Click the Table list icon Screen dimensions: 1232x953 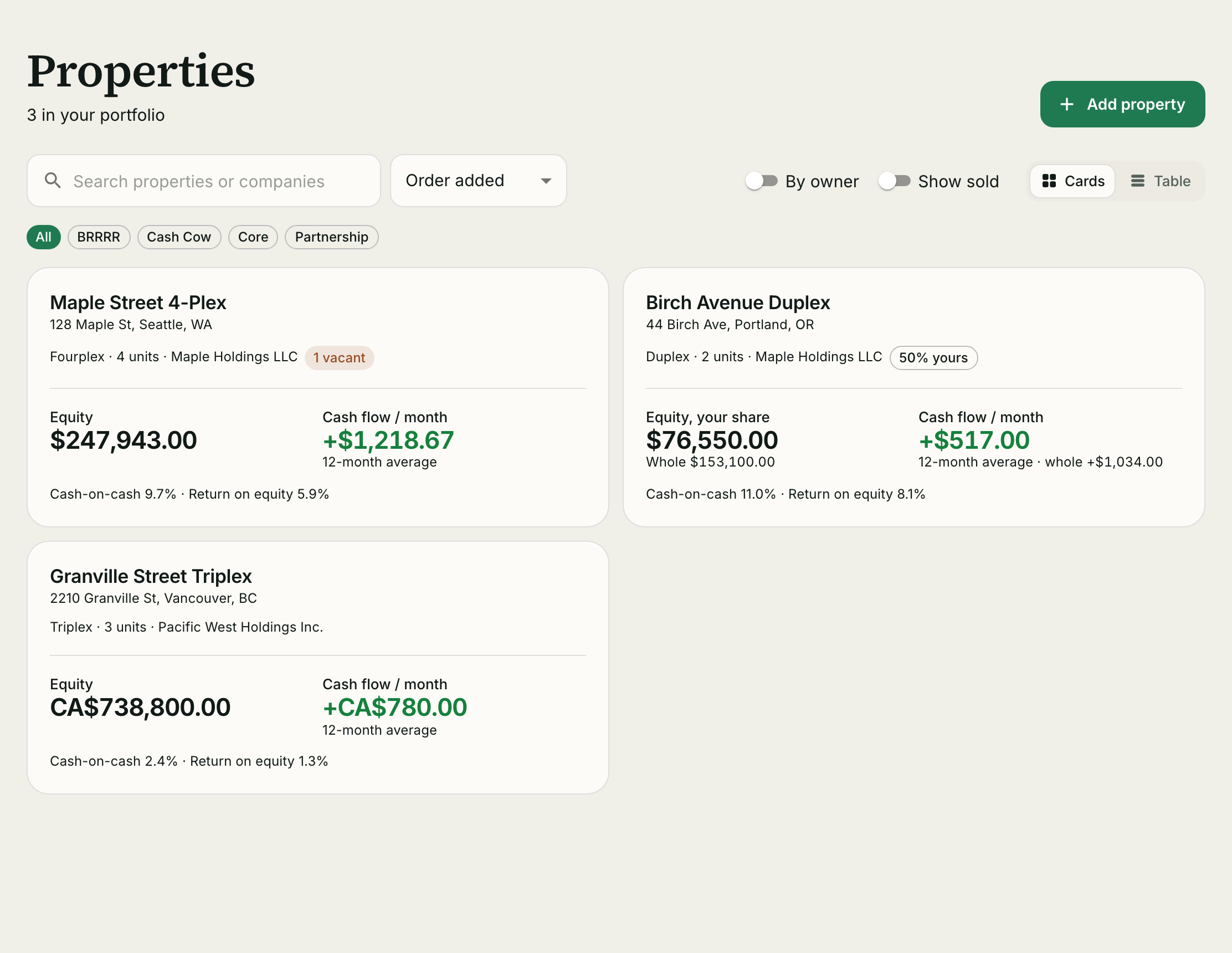1138,181
